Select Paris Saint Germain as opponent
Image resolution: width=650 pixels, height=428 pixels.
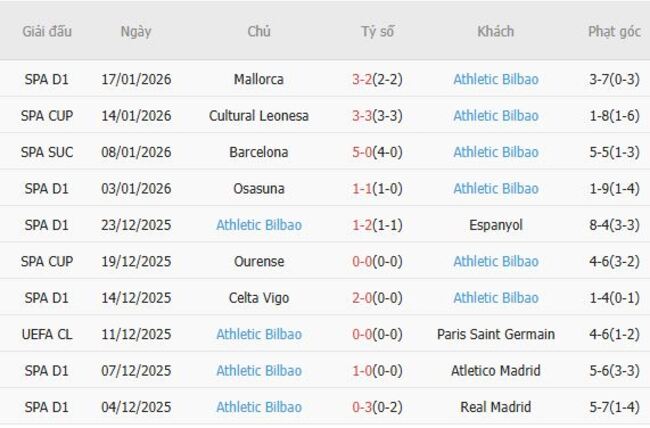click(495, 334)
